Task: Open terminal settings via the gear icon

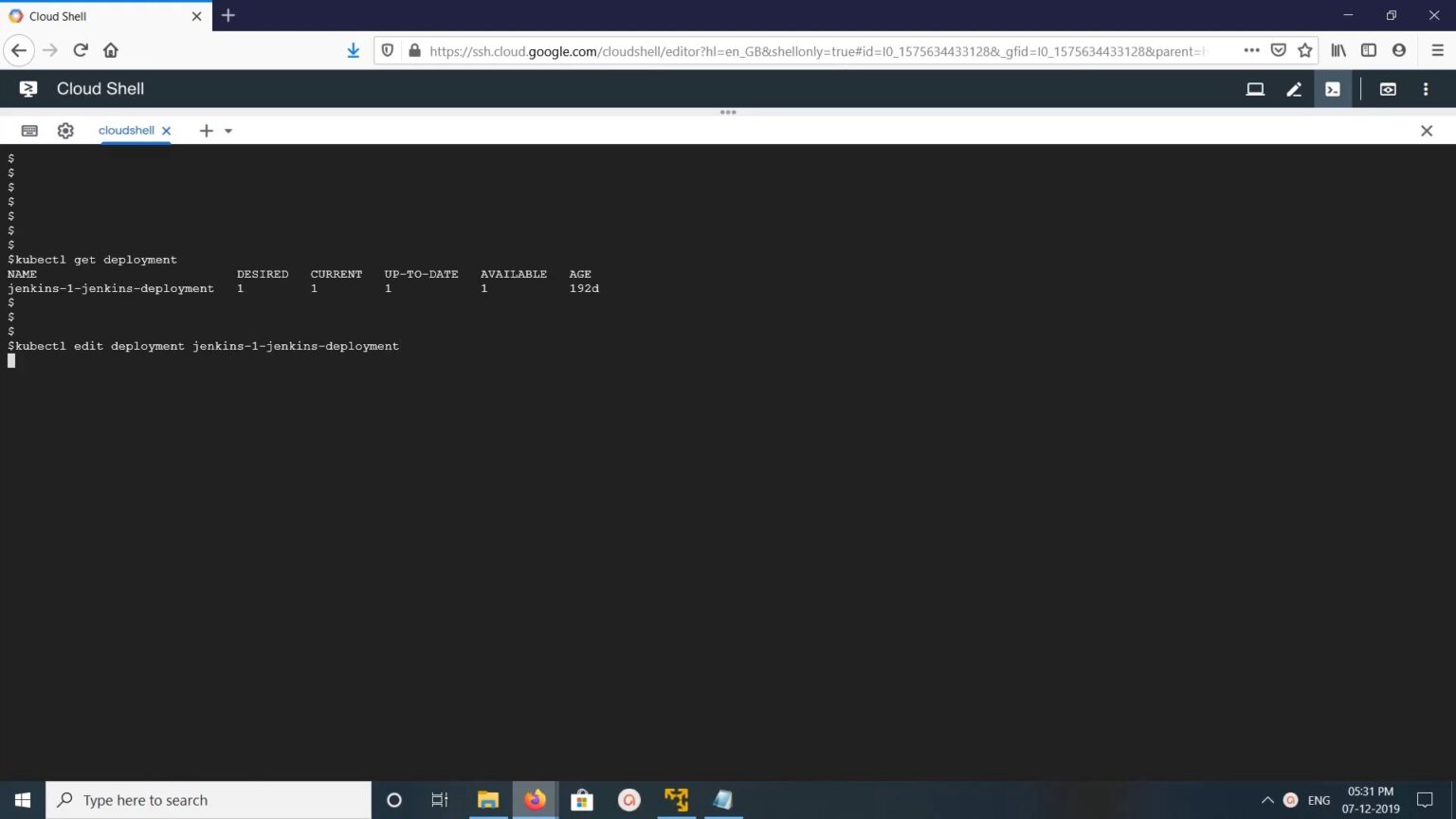Action: tap(65, 130)
